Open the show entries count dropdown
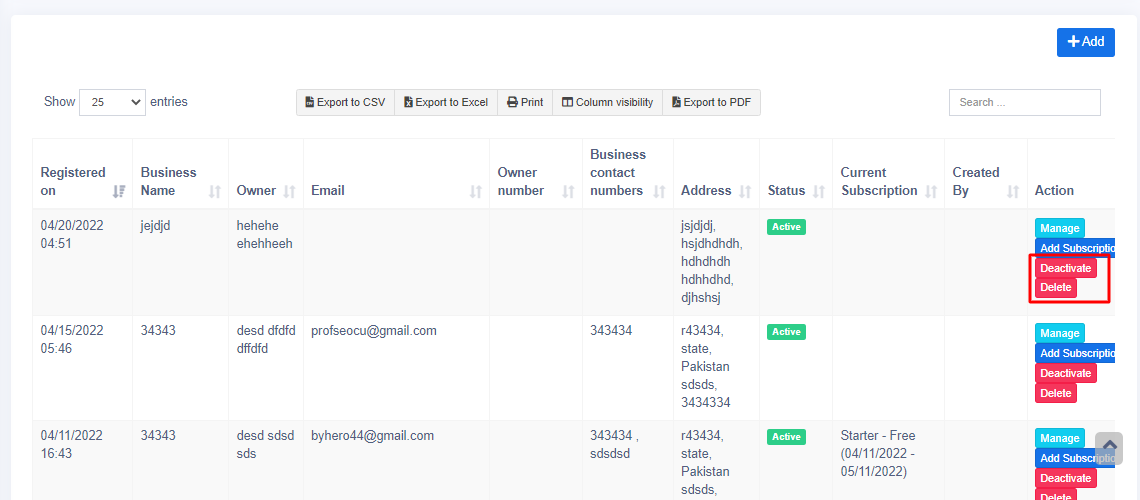The image size is (1140, 500). pyautogui.click(x=112, y=102)
